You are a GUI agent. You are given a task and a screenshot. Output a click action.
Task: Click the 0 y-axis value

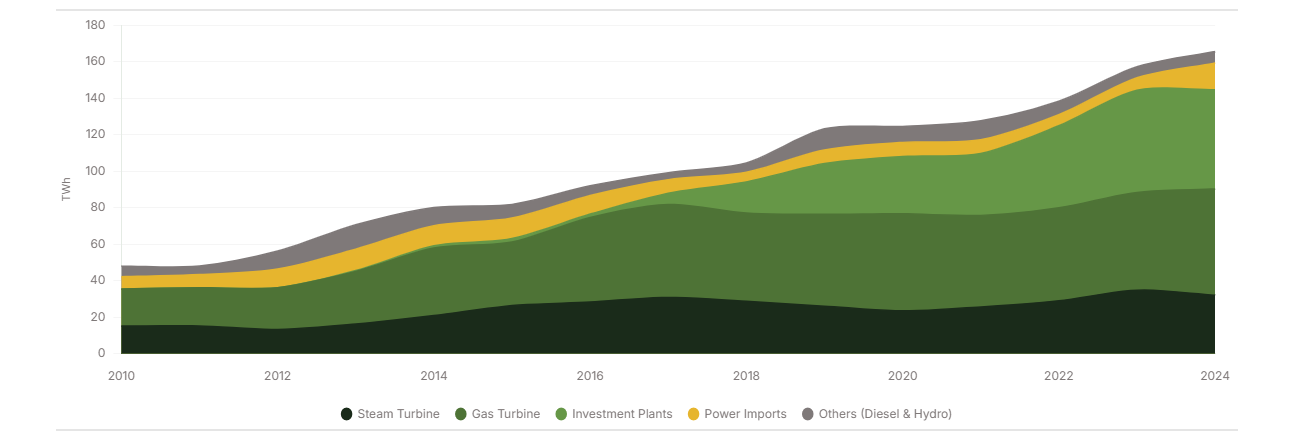[102, 353]
